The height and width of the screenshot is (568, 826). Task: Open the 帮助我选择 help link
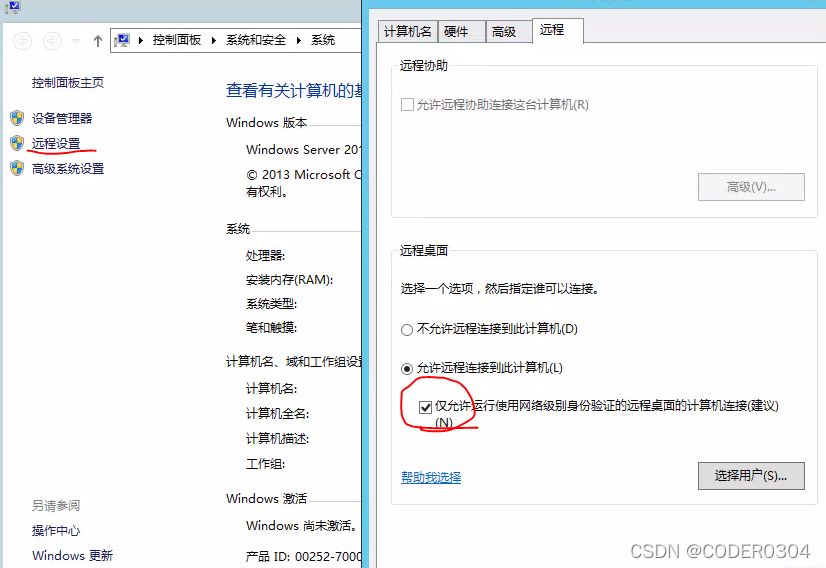[x=431, y=477]
